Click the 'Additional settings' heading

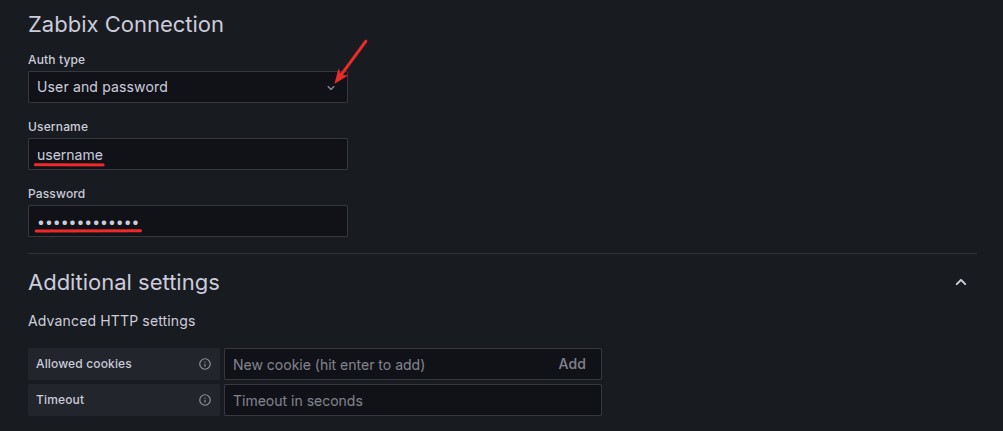124,283
